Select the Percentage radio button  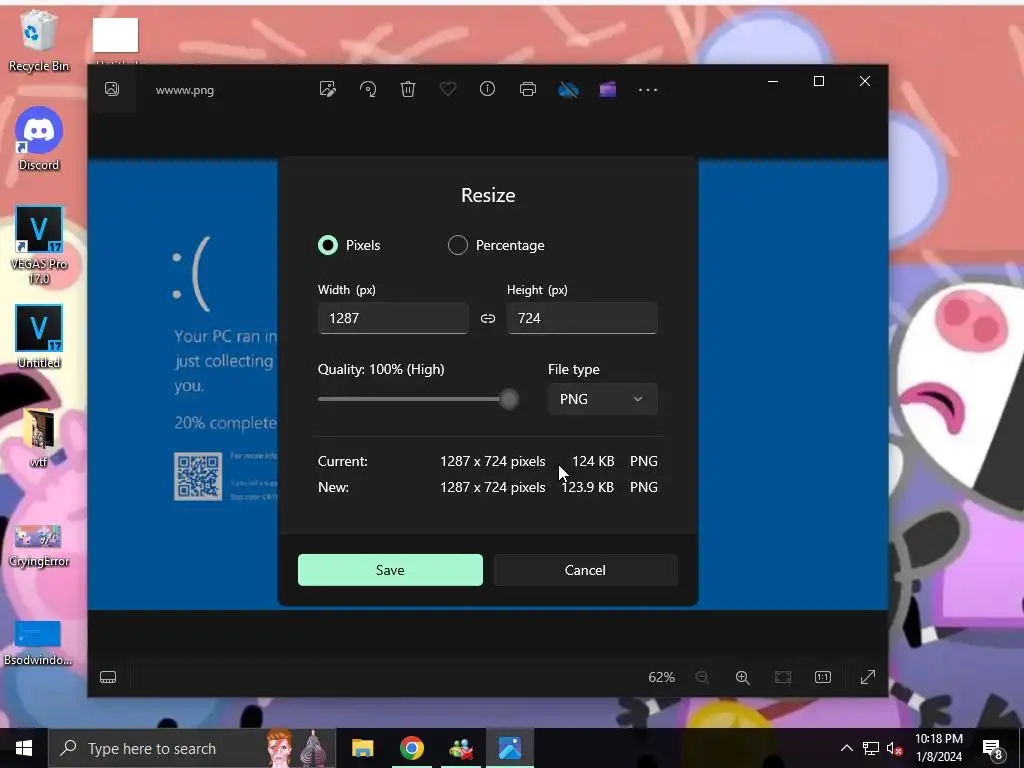click(x=458, y=245)
